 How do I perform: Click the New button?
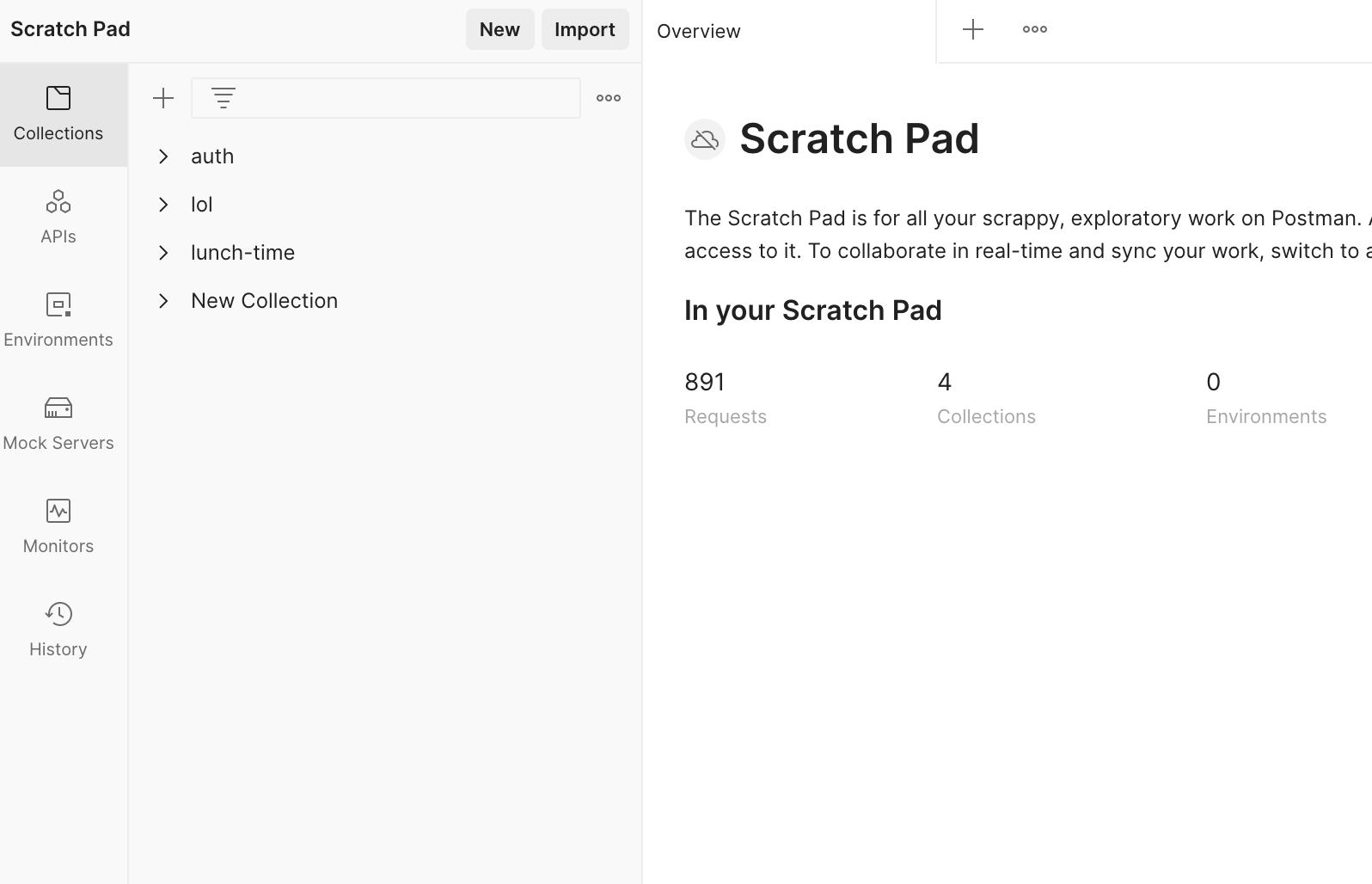pos(500,29)
